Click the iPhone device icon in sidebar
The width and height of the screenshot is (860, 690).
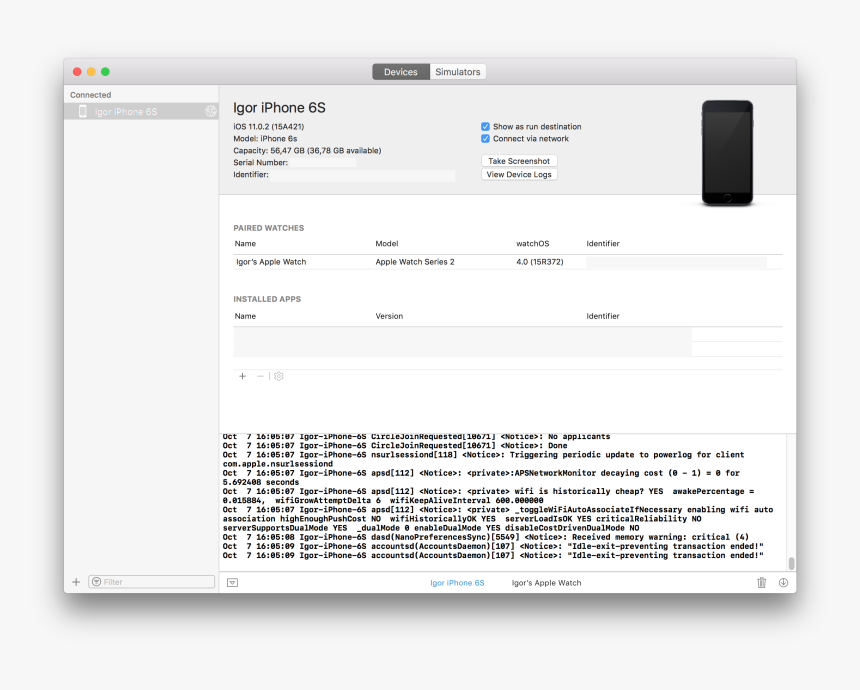[83, 111]
